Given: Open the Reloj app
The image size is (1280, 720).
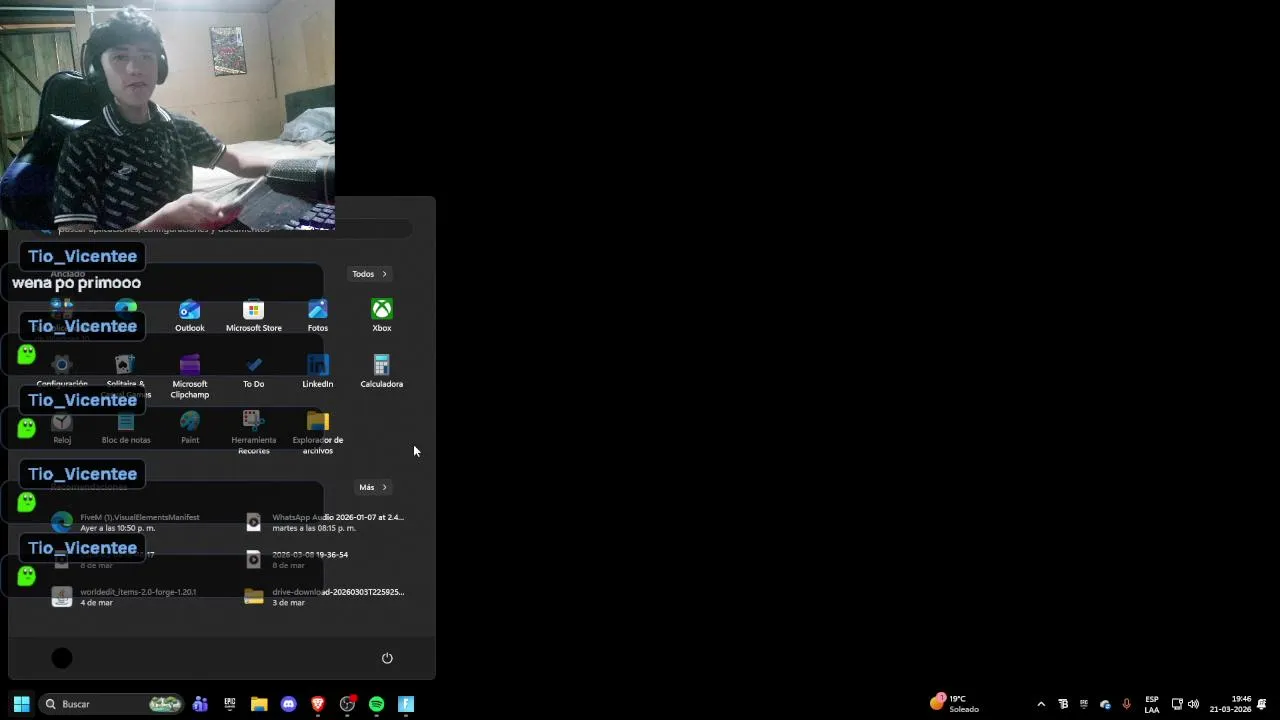Looking at the screenshot, I should pos(62,428).
